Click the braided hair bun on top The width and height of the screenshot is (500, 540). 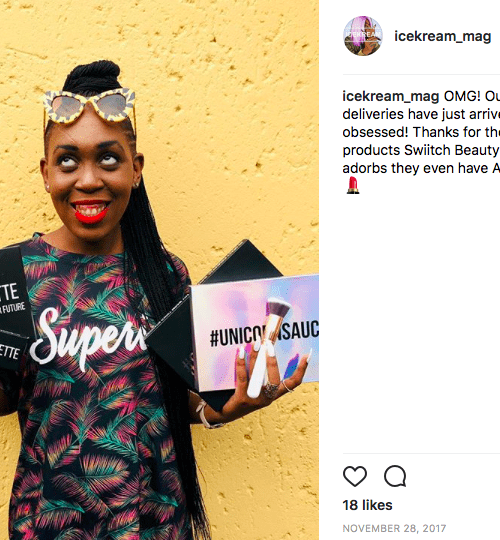click(93, 76)
